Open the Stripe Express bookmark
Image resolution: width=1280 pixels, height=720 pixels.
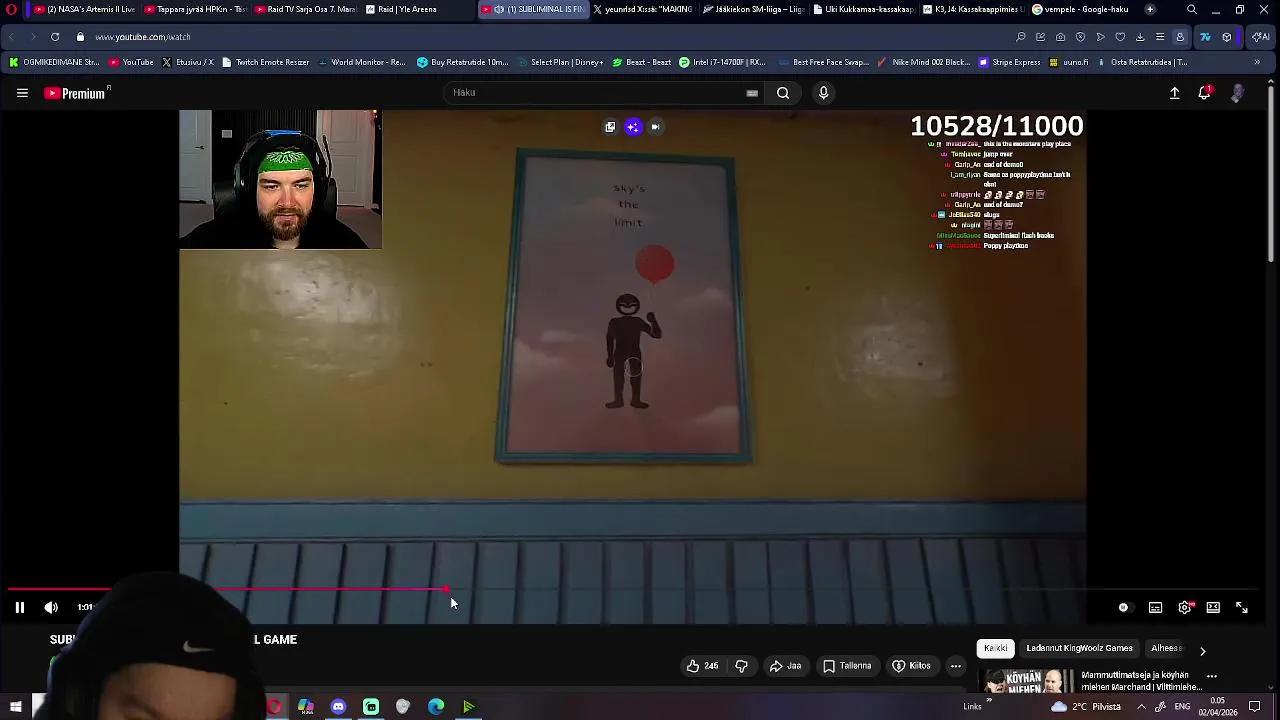1008,62
